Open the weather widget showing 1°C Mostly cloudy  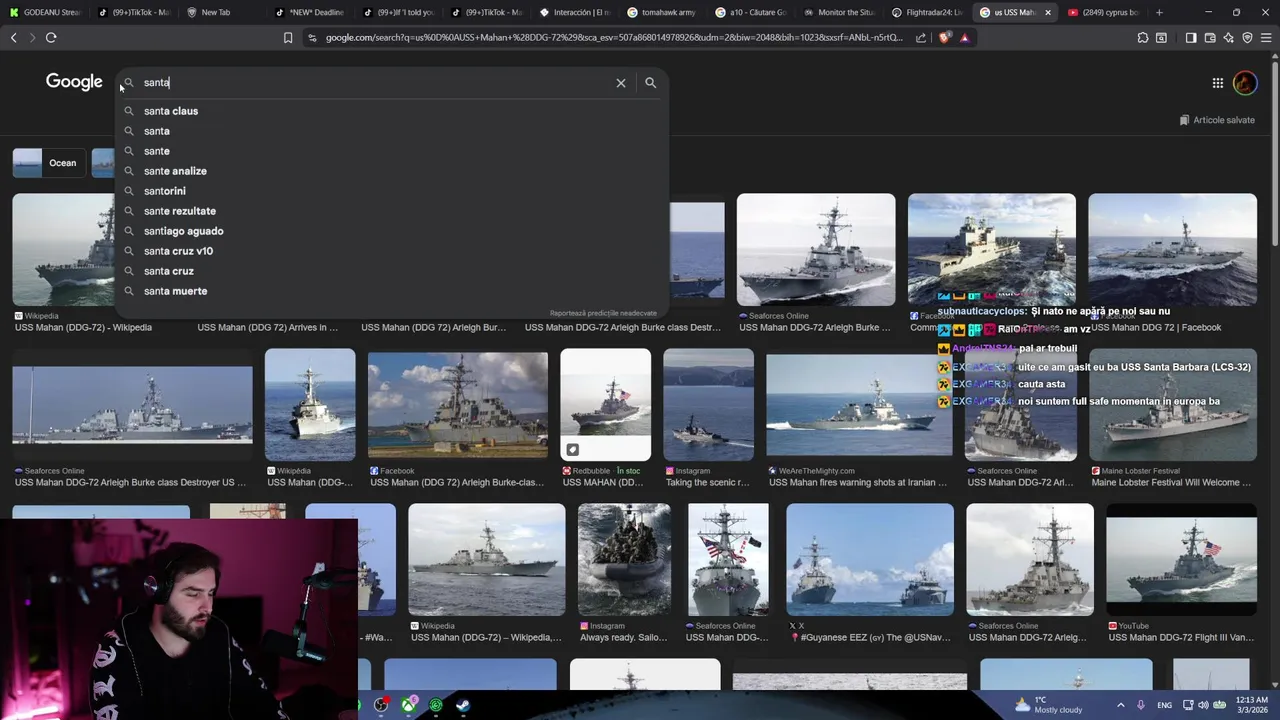tap(1048, 705)
